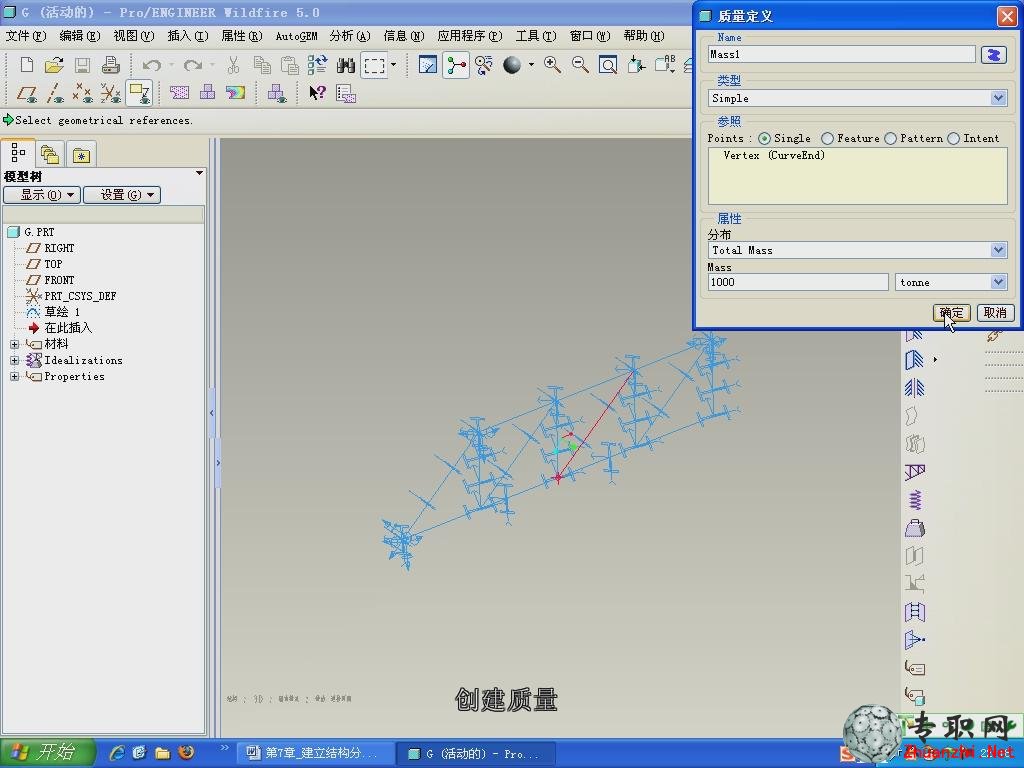Click the context help arrow icon

[x=317, y=93]
